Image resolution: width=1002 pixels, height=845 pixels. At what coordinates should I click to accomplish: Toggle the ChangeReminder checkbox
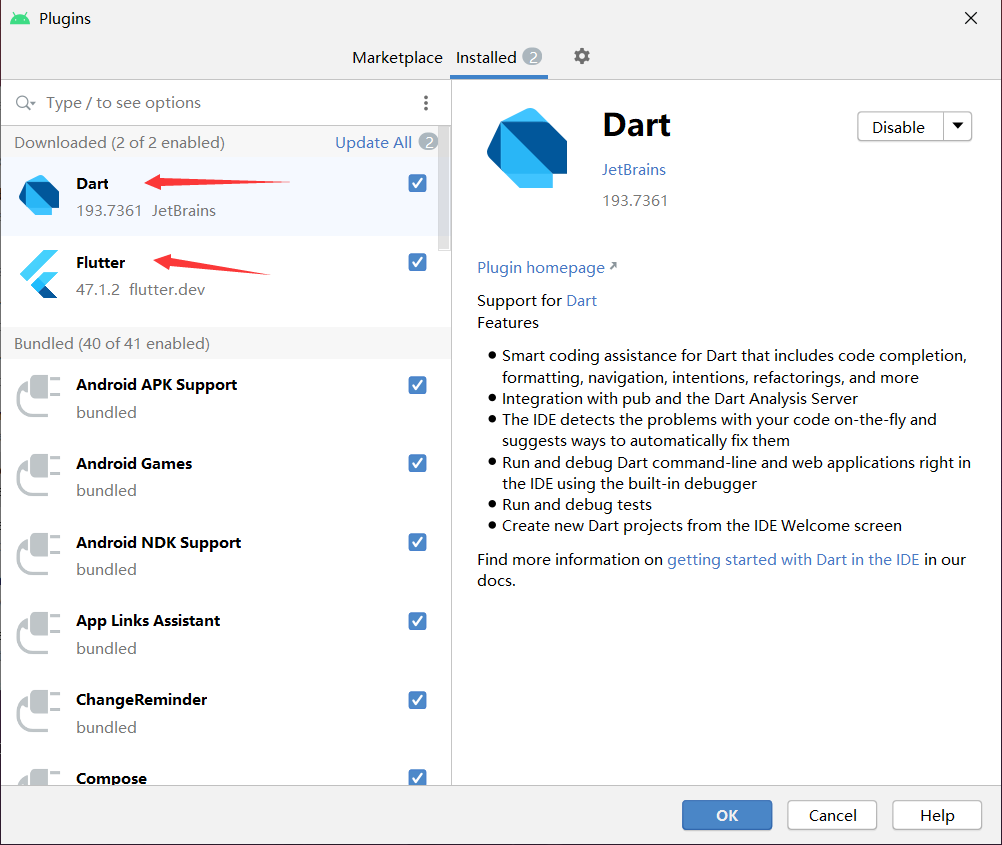(417, 700)
